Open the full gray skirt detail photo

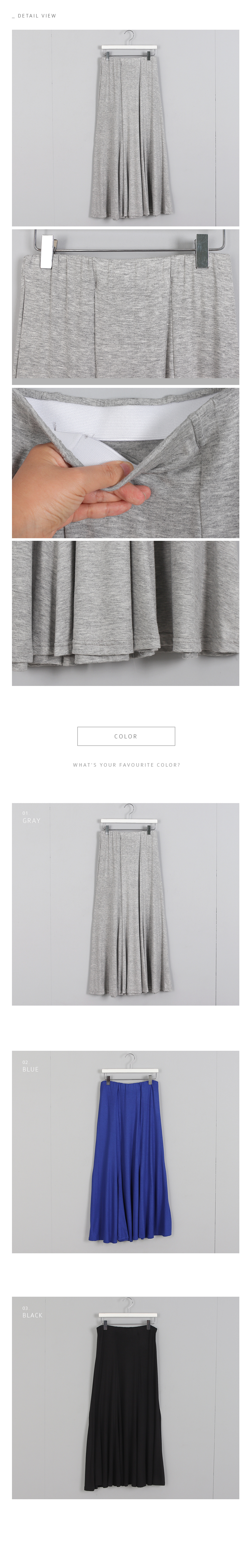tap(125, 128)
